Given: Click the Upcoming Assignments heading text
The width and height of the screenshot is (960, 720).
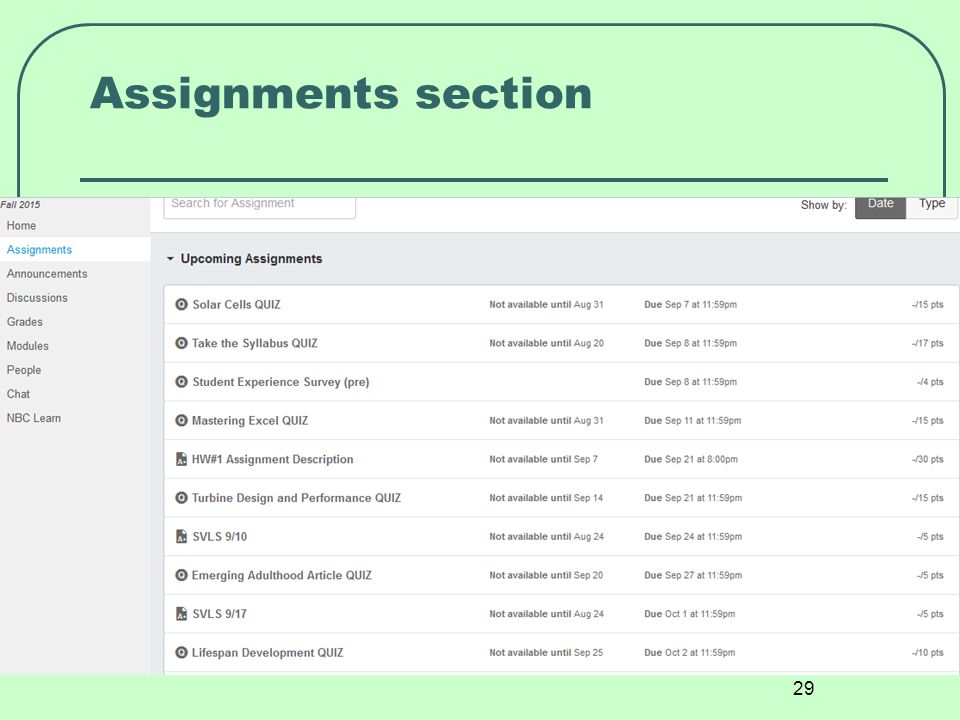Looking at the screenshot, I should [252, 258].
